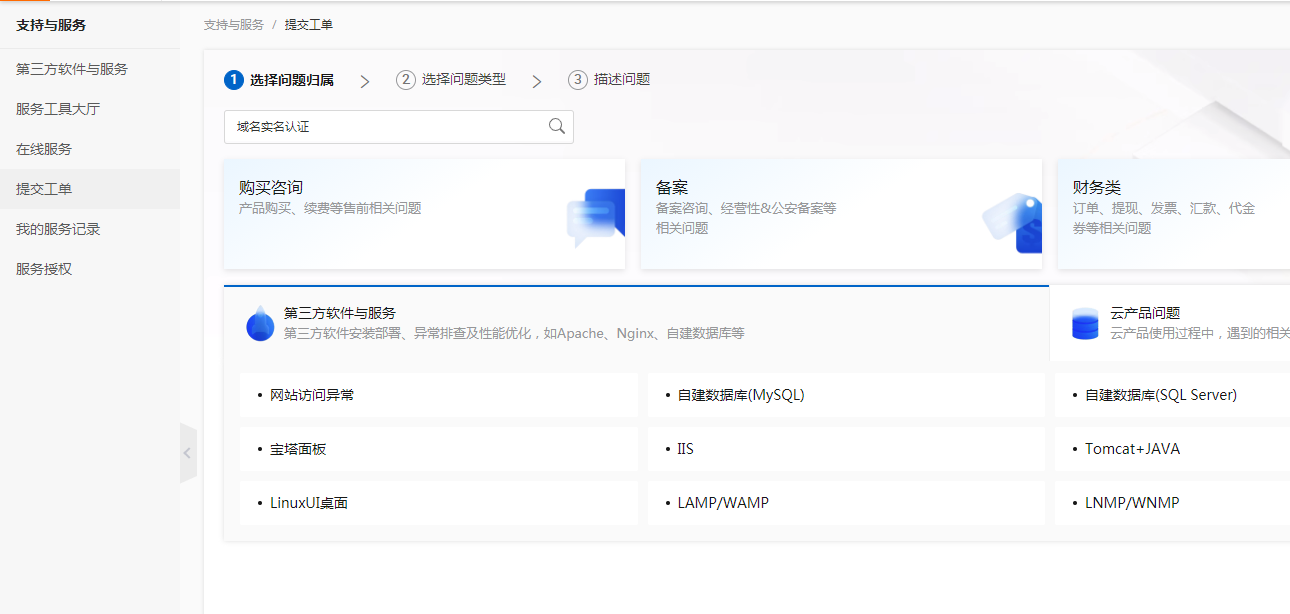Click the chat bubble icon on 购买咨询 card
The height and width of the screenshot is (614, 1290).
(x=595, y=218)
